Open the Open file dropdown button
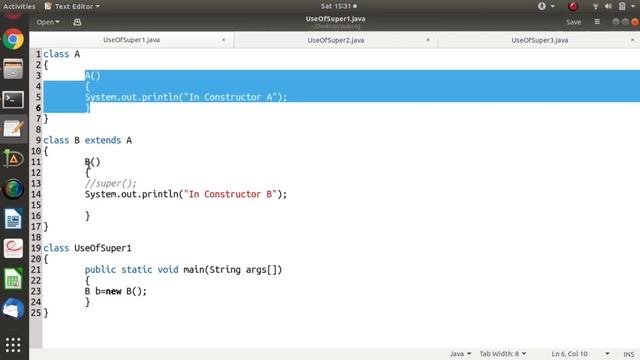The height and width of the screenshot is (360, 640). 48,22
